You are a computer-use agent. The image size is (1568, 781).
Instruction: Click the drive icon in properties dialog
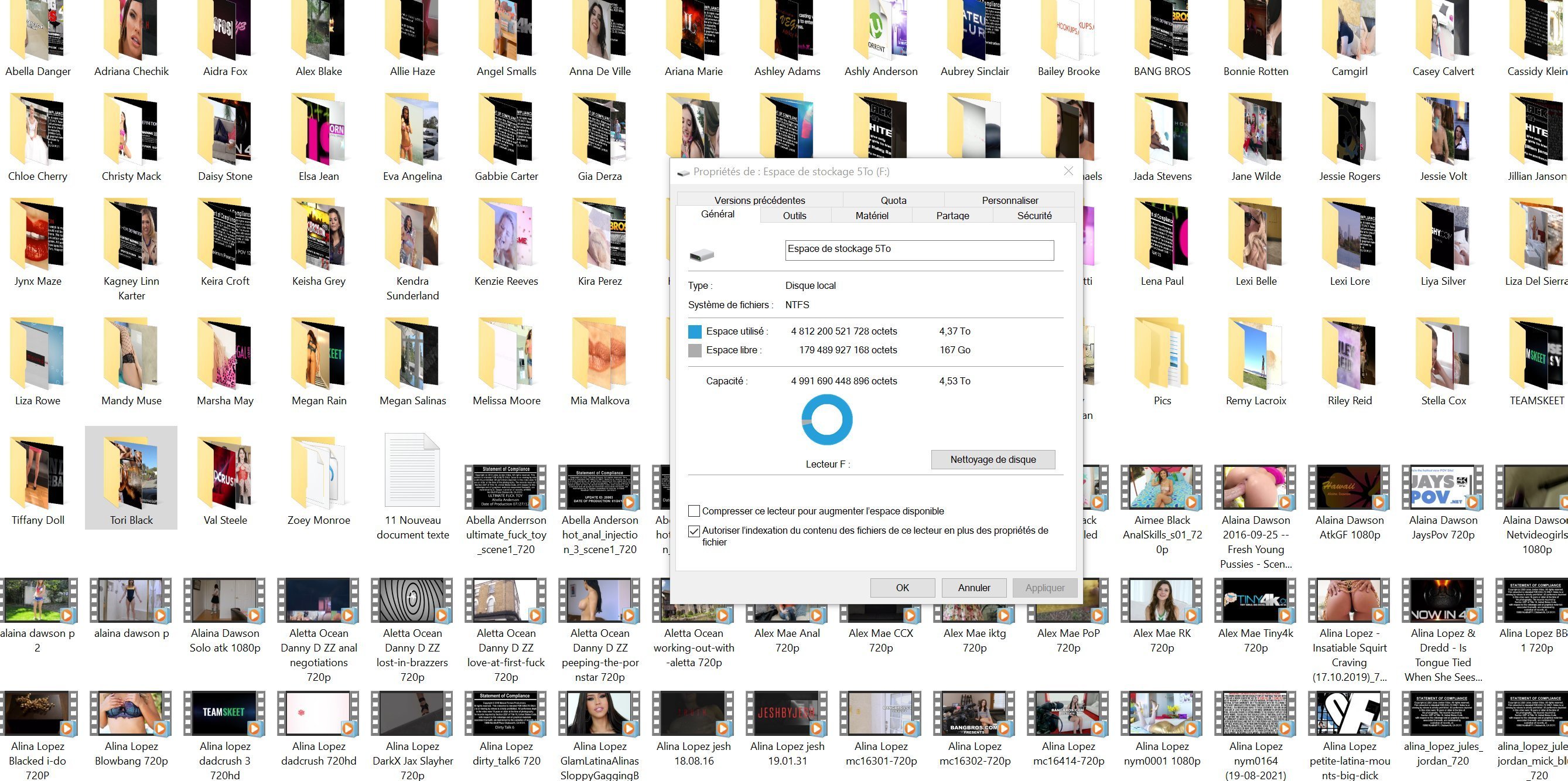701,254
